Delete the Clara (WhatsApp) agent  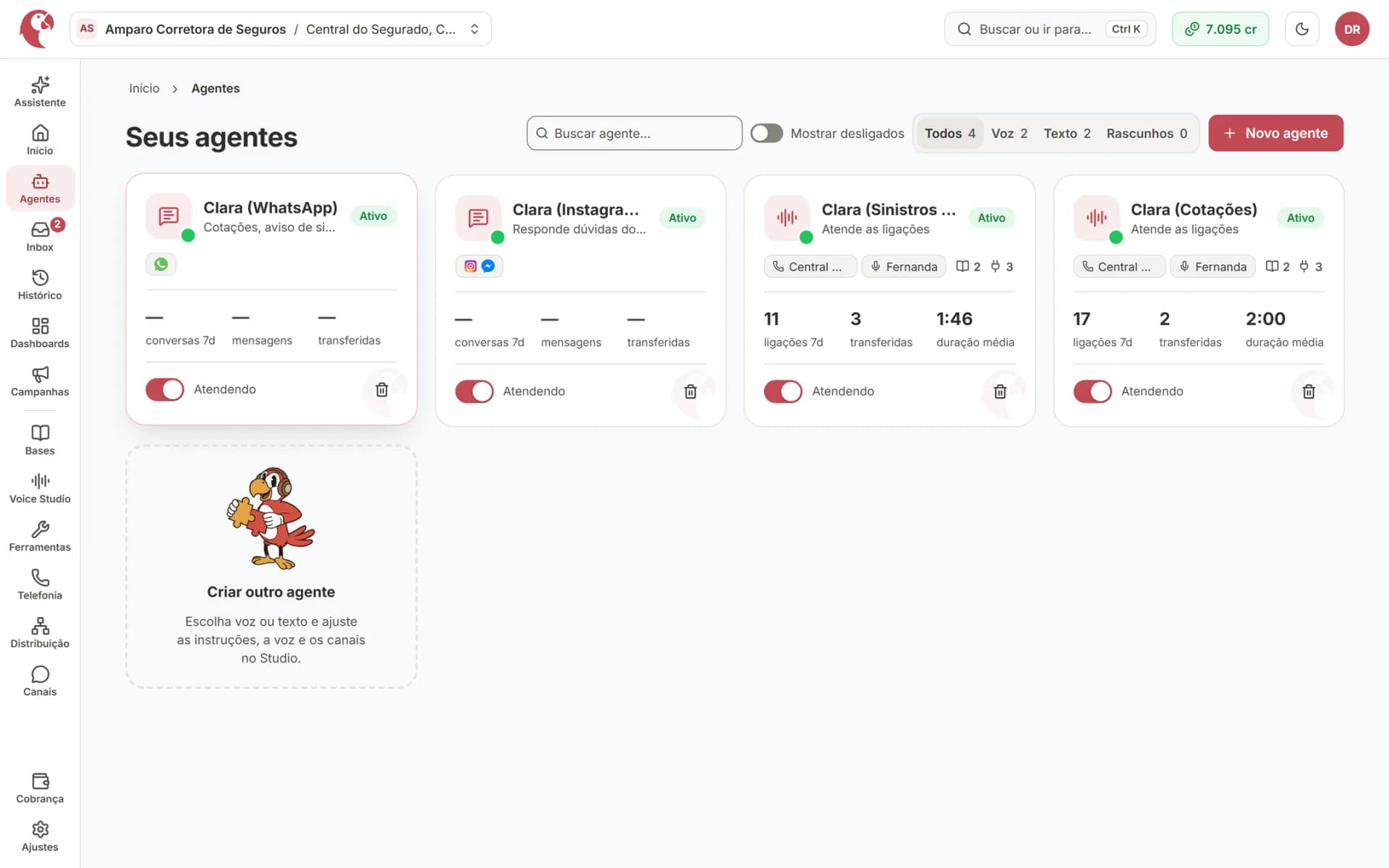click(382, 390)
